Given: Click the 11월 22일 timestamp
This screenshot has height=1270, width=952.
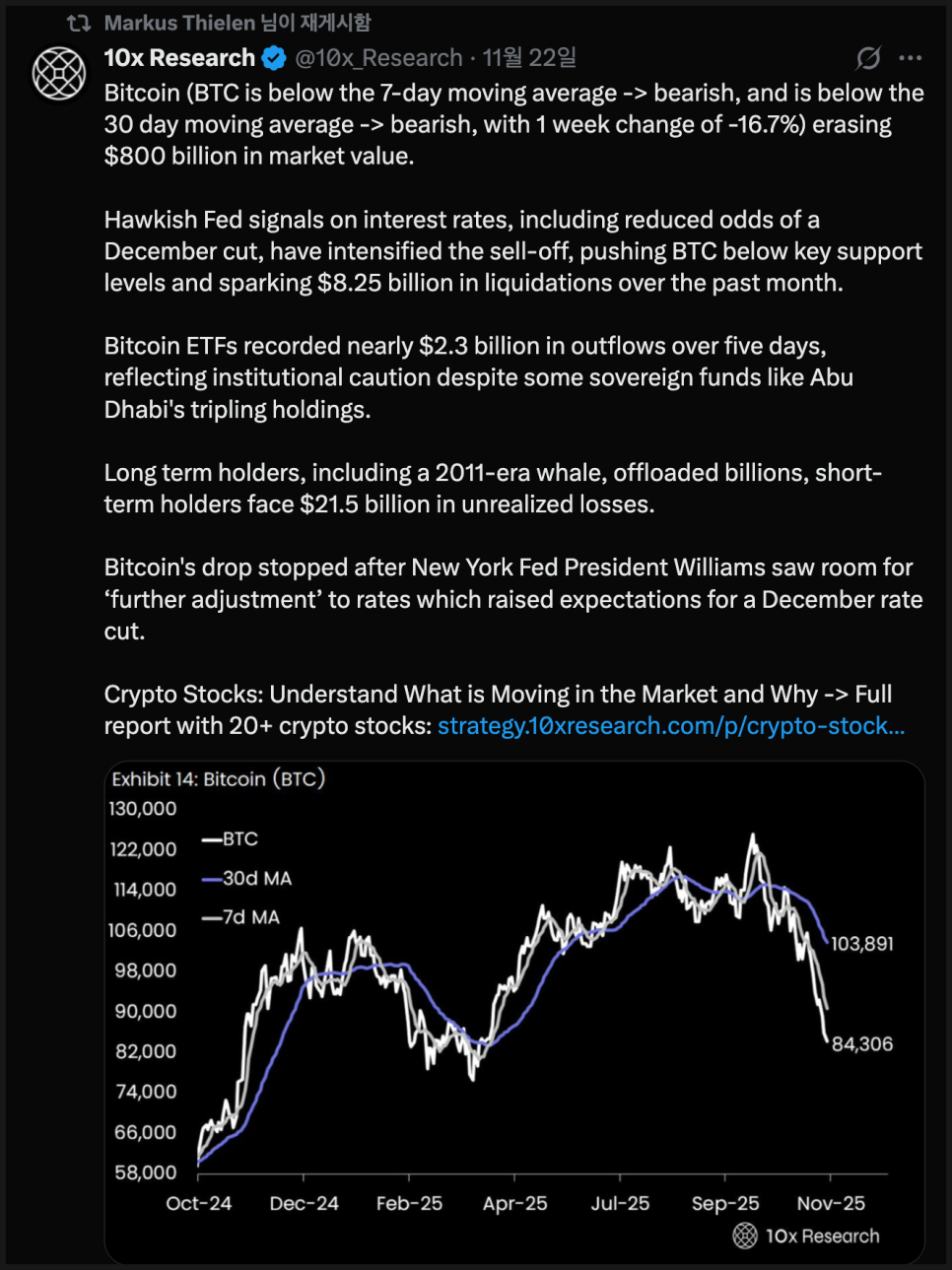Looking at the screenshot, I should coord(529,58).
